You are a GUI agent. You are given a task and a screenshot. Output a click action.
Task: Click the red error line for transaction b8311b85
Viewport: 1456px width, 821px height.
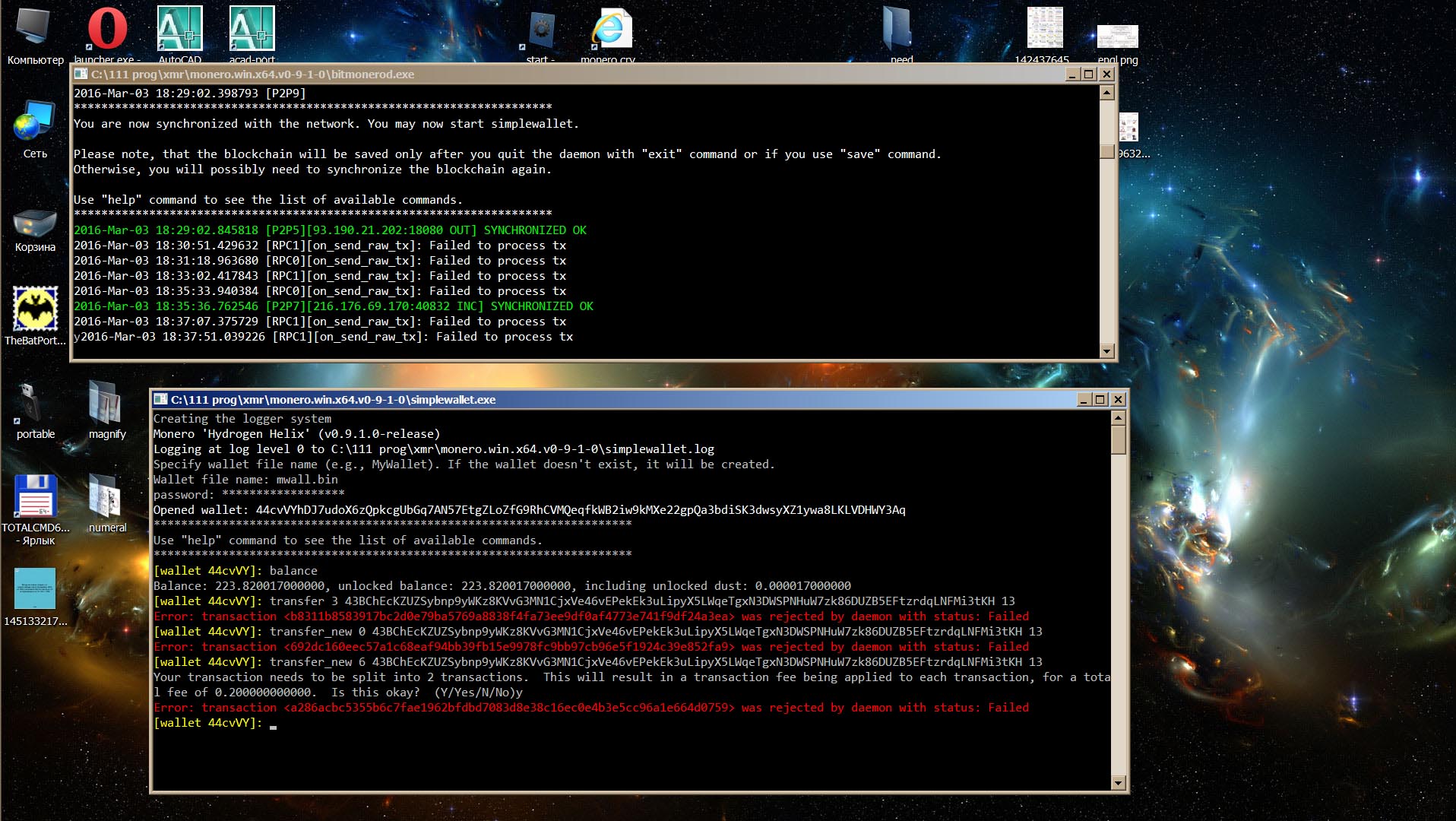(591, 617)
